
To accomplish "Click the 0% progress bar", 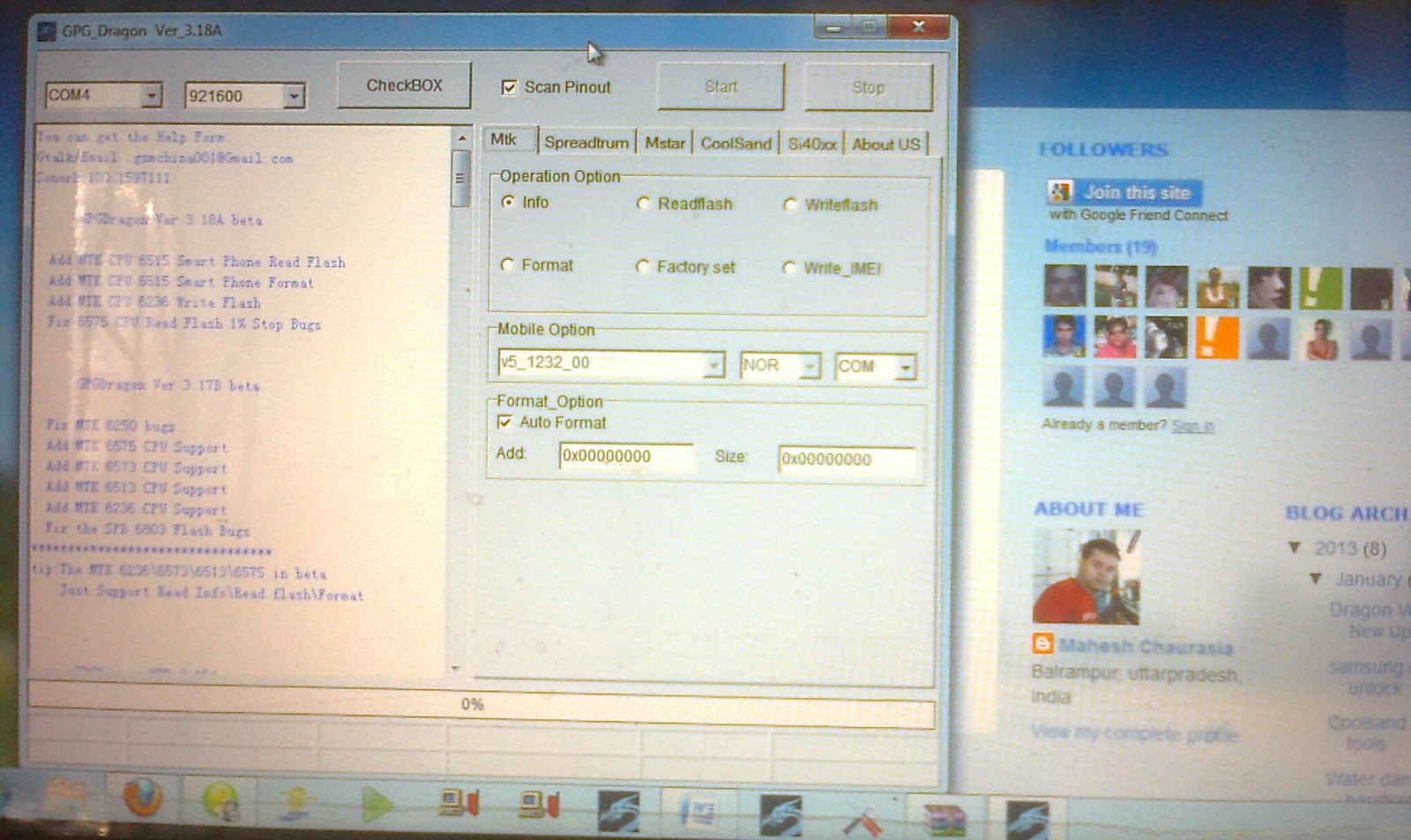I will [482, 705].
